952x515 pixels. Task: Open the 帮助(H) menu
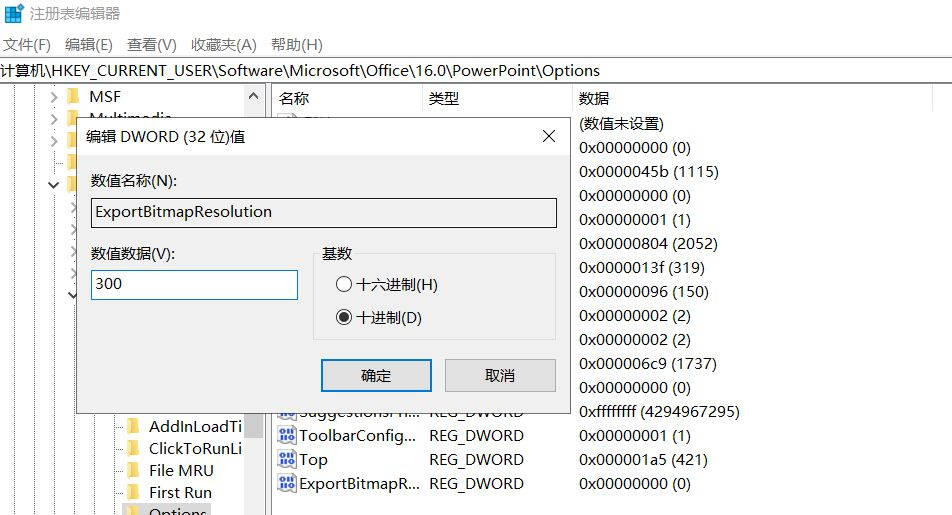pyautogui.click(x=296, y=45)
